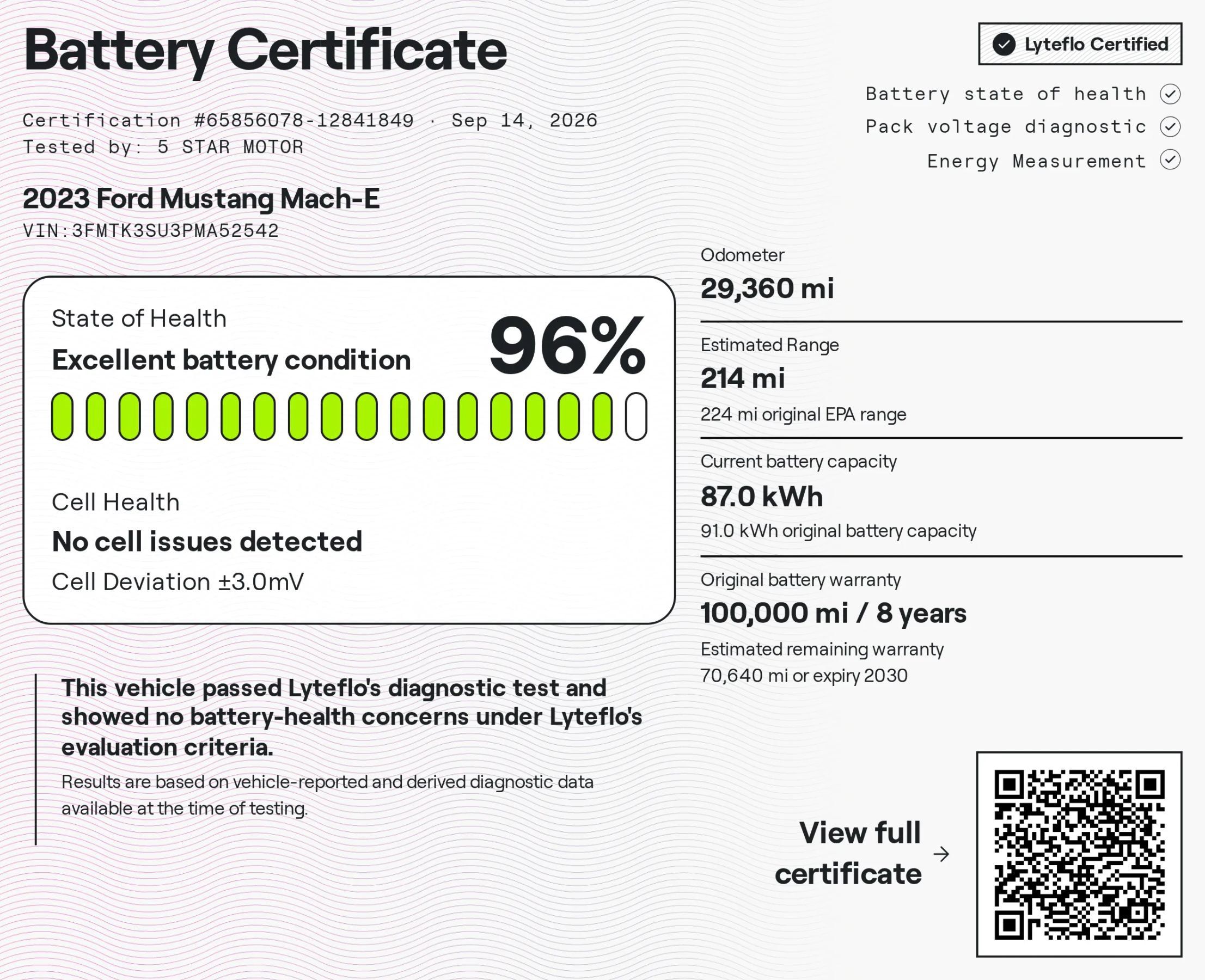The height and width of the screenshot is (980, 1205).
Task: Click the "Battery state of health" label
Action: [1006, 94]
